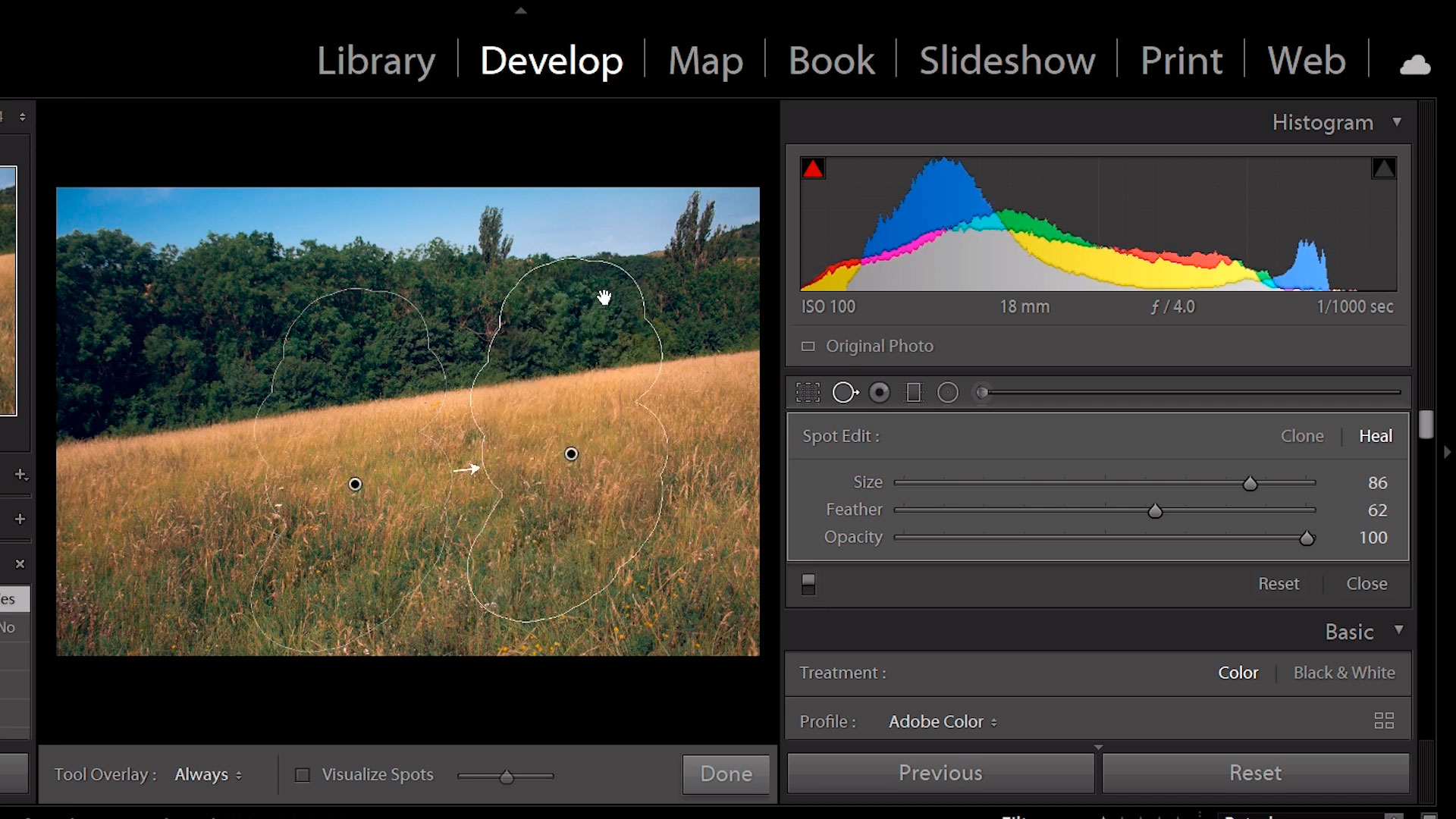This screenshot has width=1456, height=819.
Task: Open the Tool Overlay dropdown menu
Action: [206, 774]
